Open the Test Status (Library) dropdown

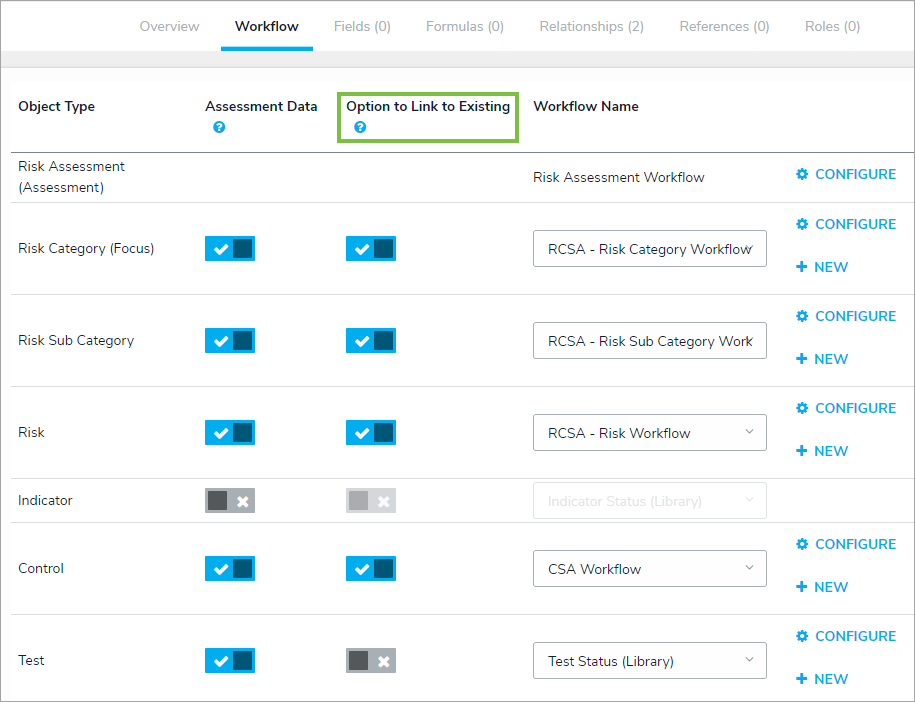[650, 661]
